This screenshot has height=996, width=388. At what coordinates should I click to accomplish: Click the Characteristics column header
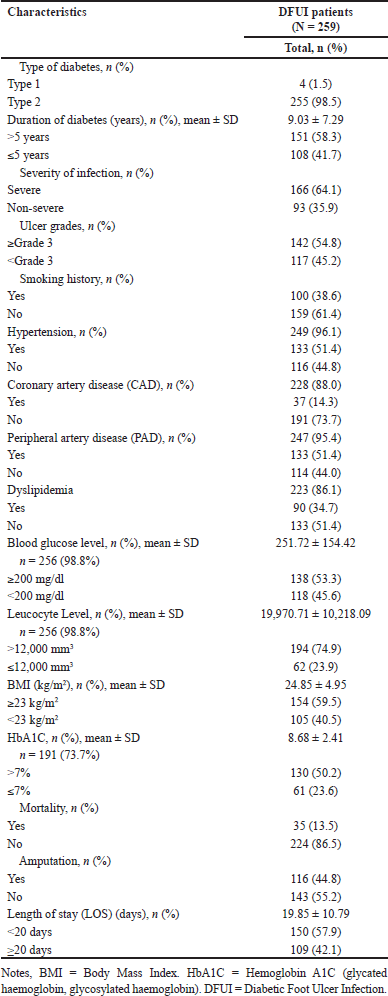(47, 11)
